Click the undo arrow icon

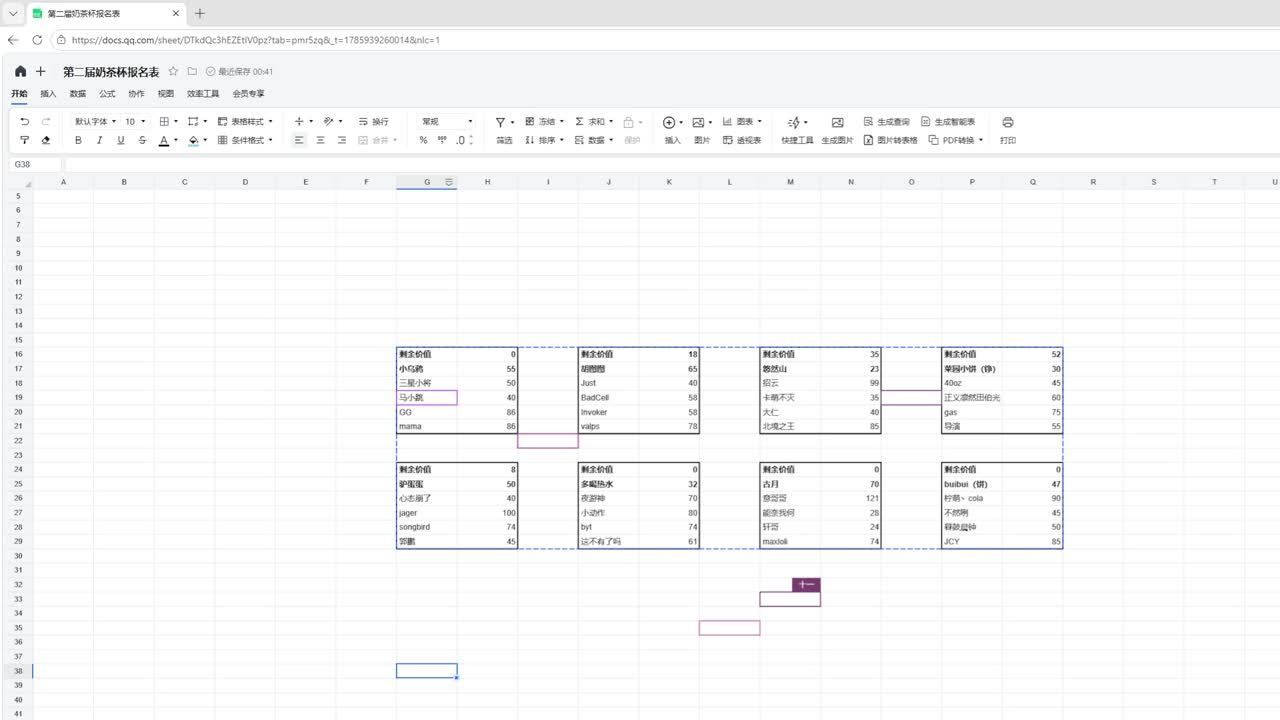(25, 122)
